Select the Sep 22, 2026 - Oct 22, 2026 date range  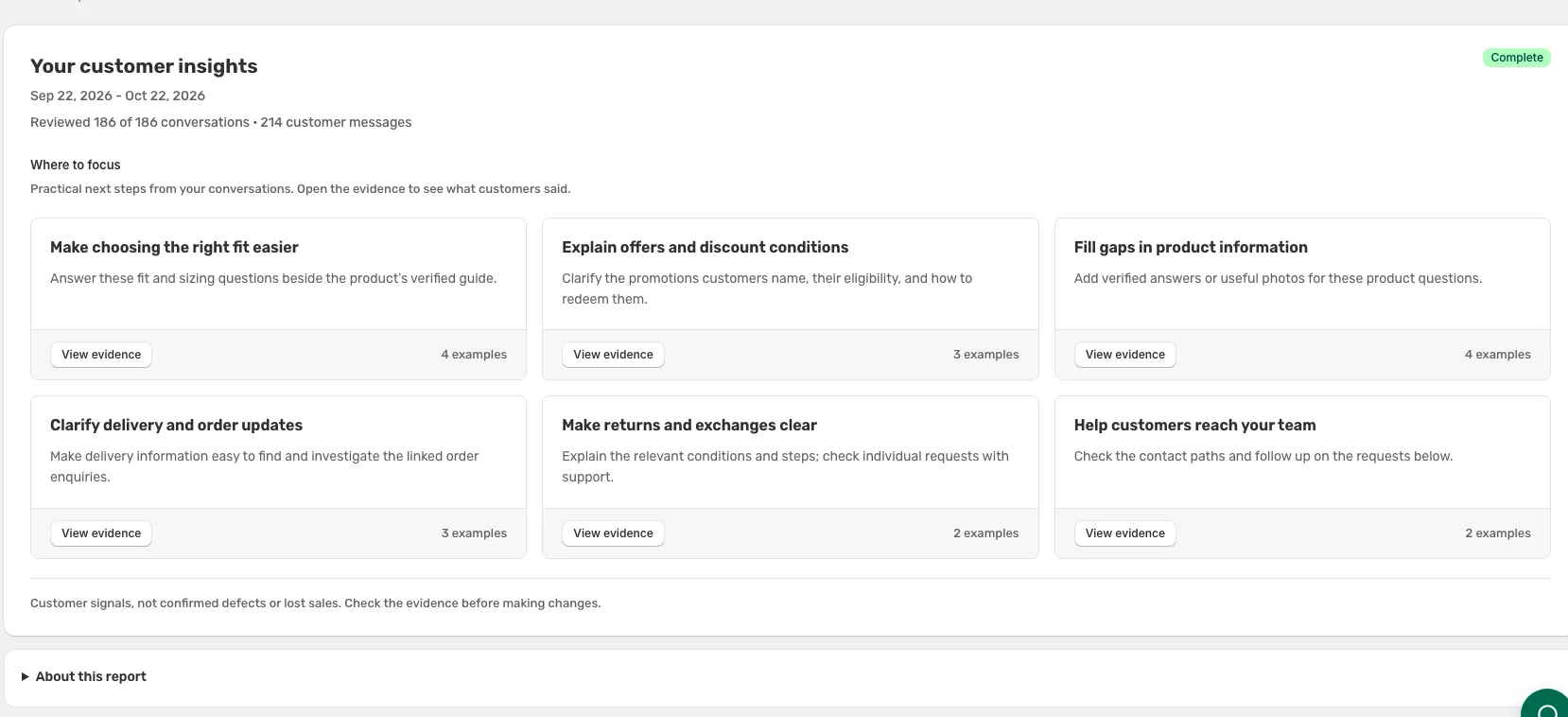[117, 96]
